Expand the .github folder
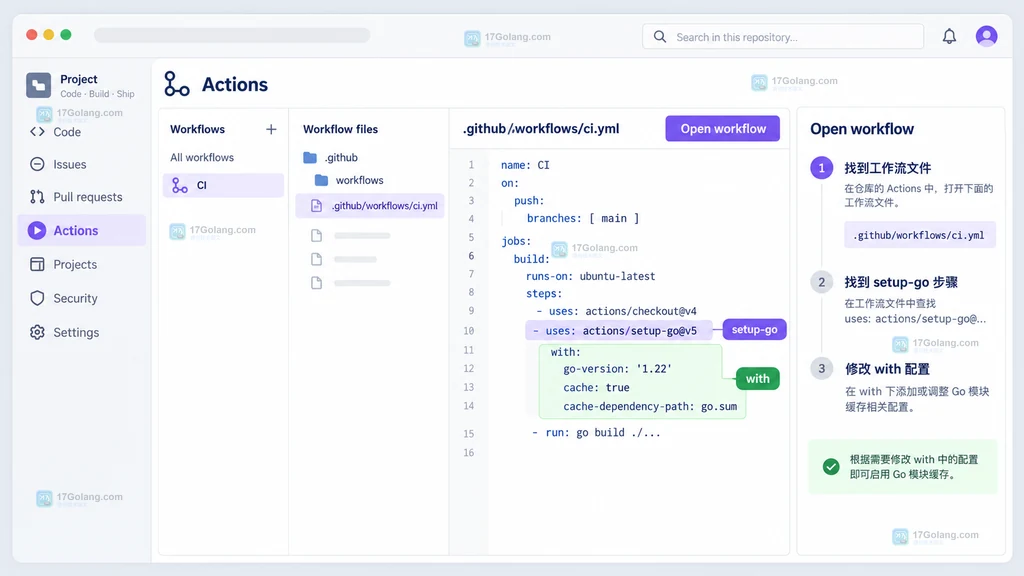 (x=341, y=157)
